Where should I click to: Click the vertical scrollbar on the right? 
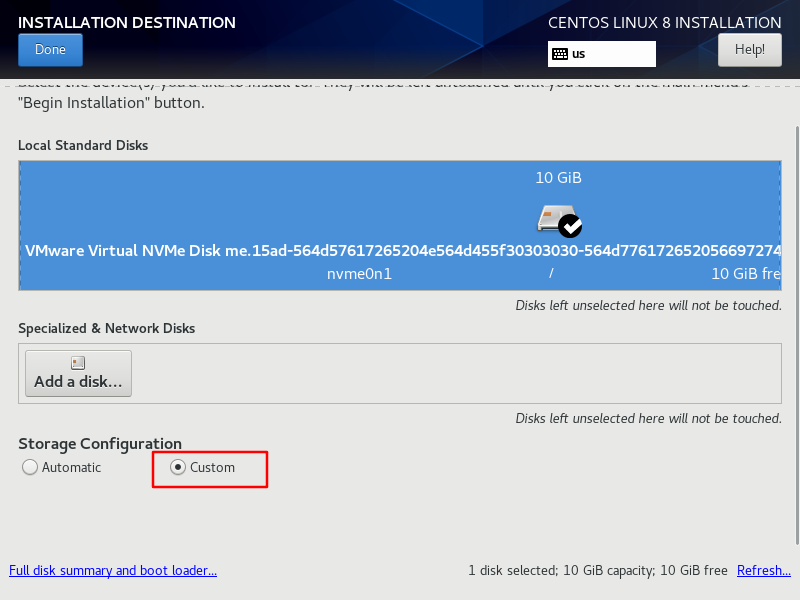[797, 334]
